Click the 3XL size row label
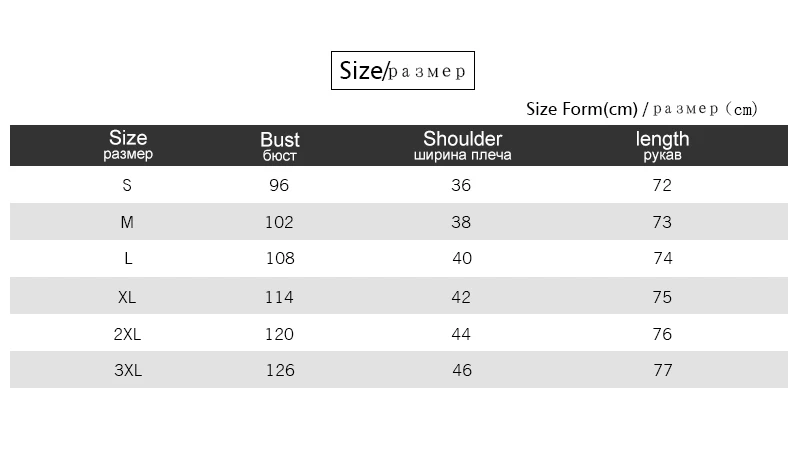The width and height of the screenshot is (800, 456). pyautogui.click(x=128, y=371)
